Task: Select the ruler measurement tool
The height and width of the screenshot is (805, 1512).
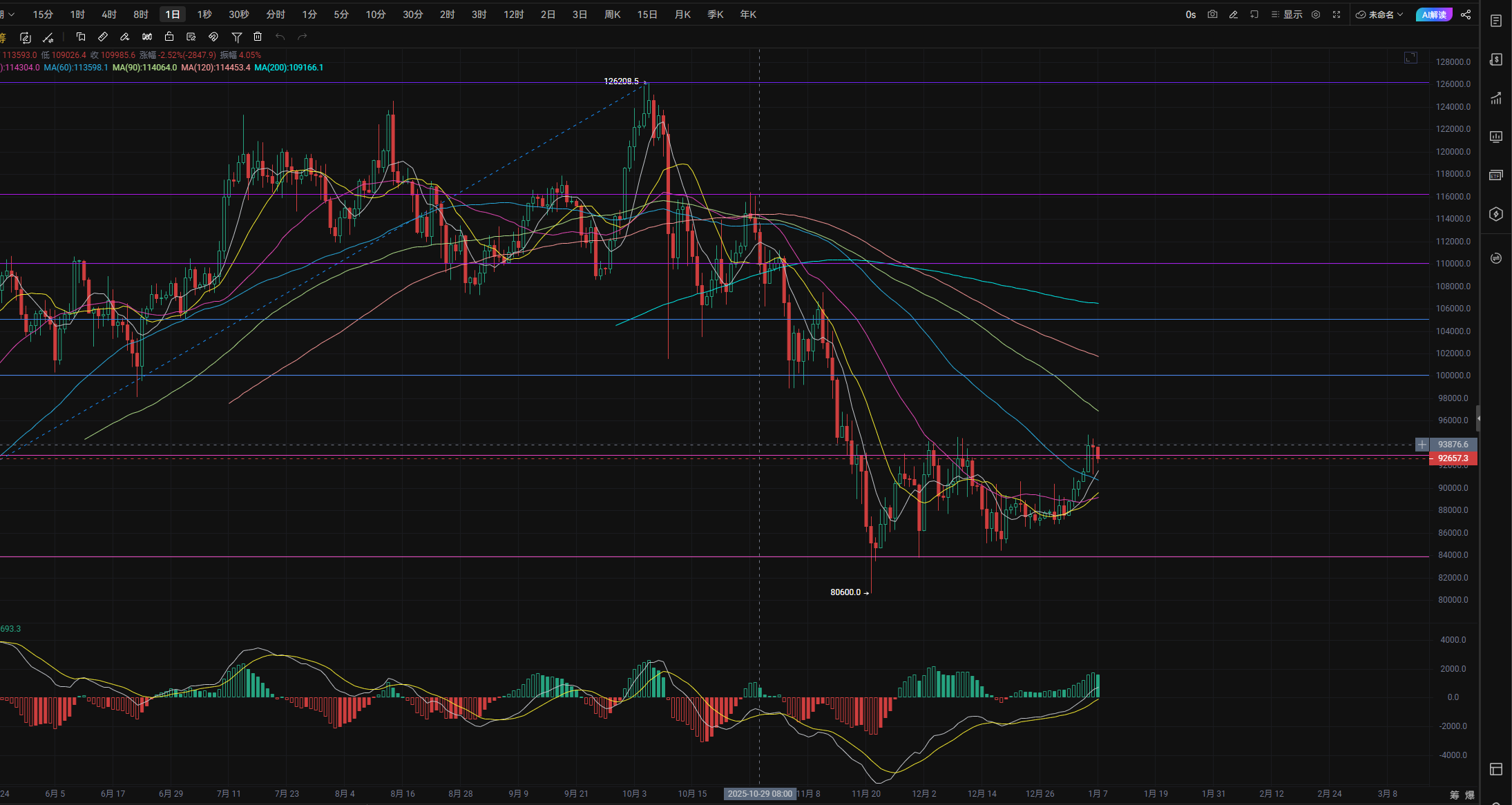Action: click(x=103, y=37)
